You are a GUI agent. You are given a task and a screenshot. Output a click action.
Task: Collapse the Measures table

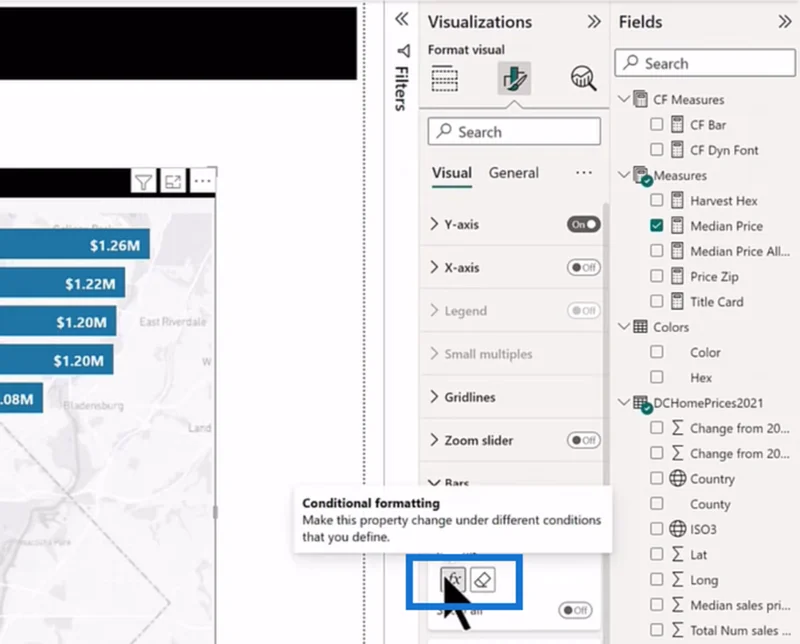pyautogui.click(x=623, y=175)
